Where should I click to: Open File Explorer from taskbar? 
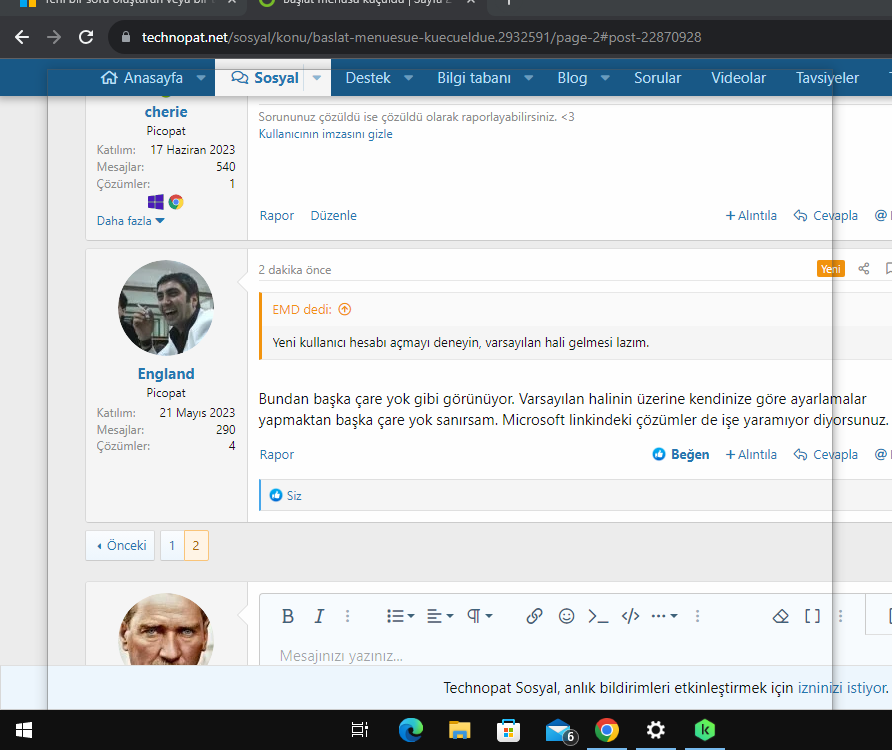(x=460, y=730)
